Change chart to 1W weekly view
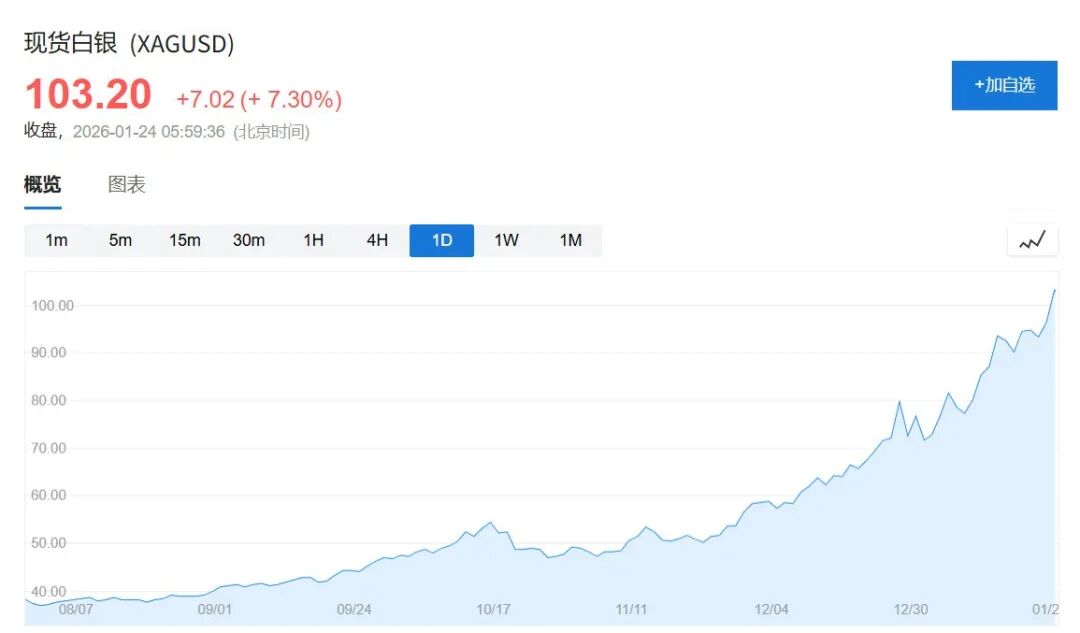This screenshot has height=633, width=1080. [x=506, y=240]
